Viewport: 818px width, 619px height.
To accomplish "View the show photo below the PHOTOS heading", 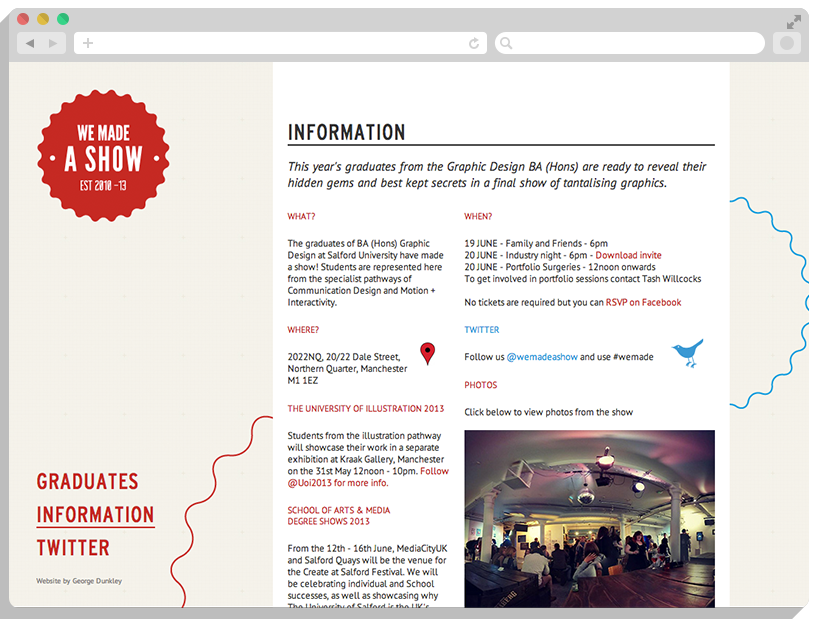I will tap(589, 518).
